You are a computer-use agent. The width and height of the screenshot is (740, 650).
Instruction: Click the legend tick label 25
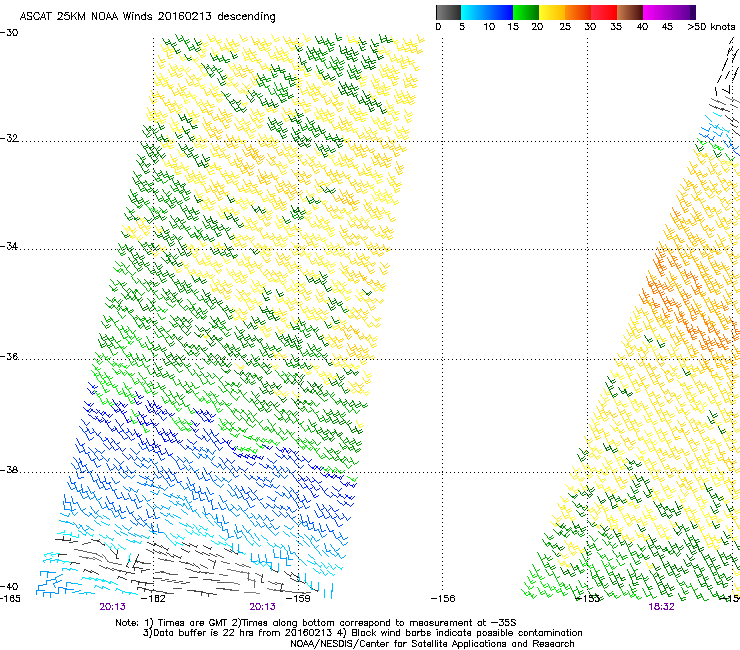(x=565, y=27)
